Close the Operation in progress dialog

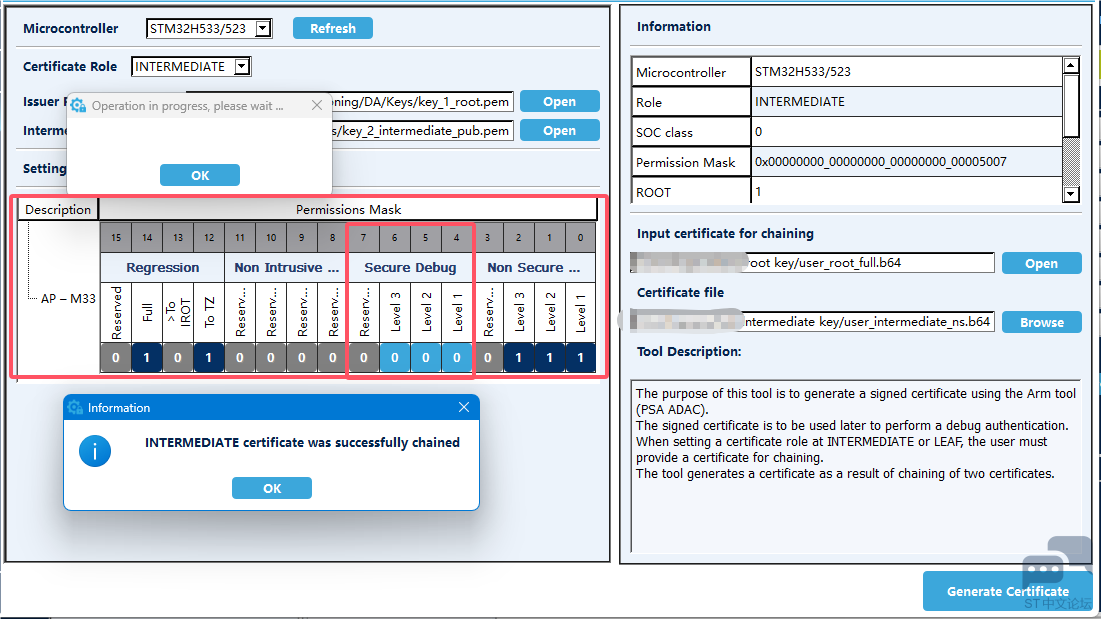pos(317,105)
